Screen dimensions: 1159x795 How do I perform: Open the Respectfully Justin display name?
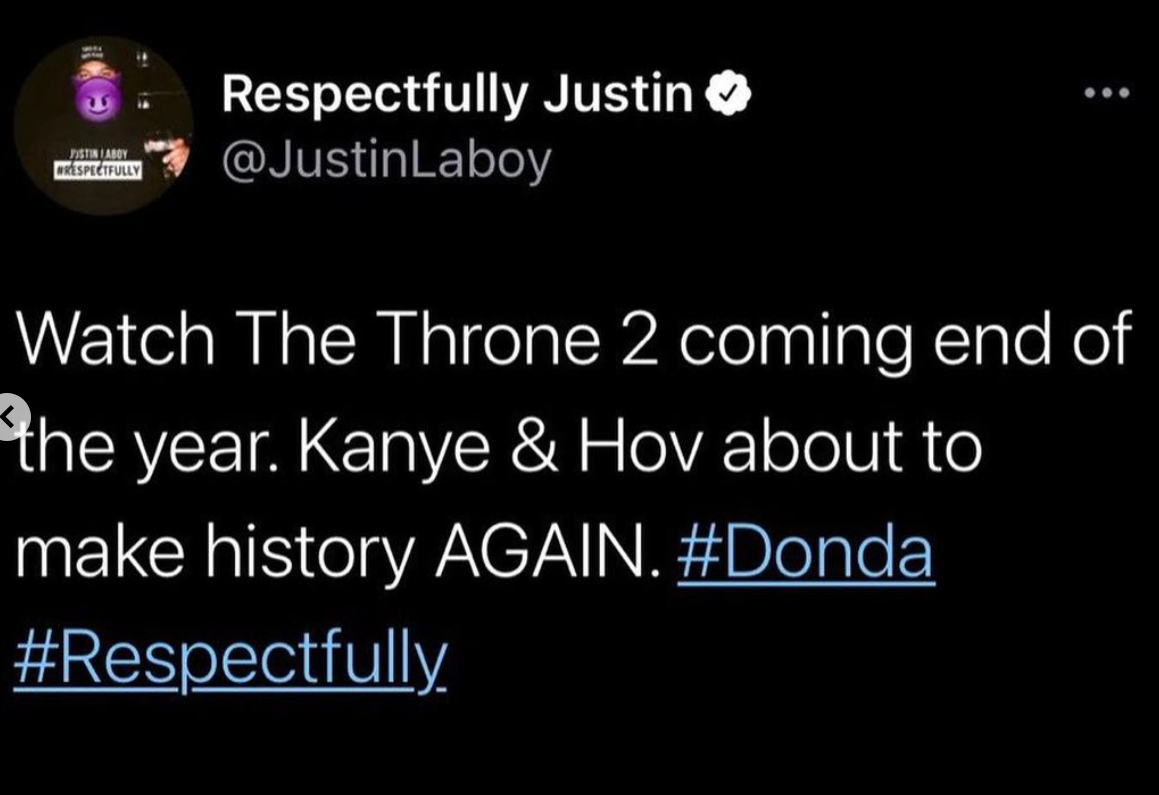click(457, 95)
